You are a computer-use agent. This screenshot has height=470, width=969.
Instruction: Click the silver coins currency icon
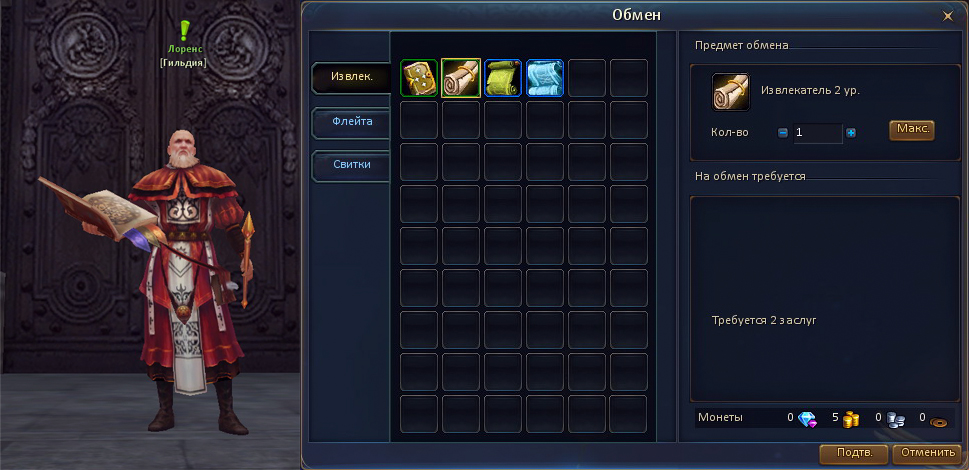click(x=895, y=419)
